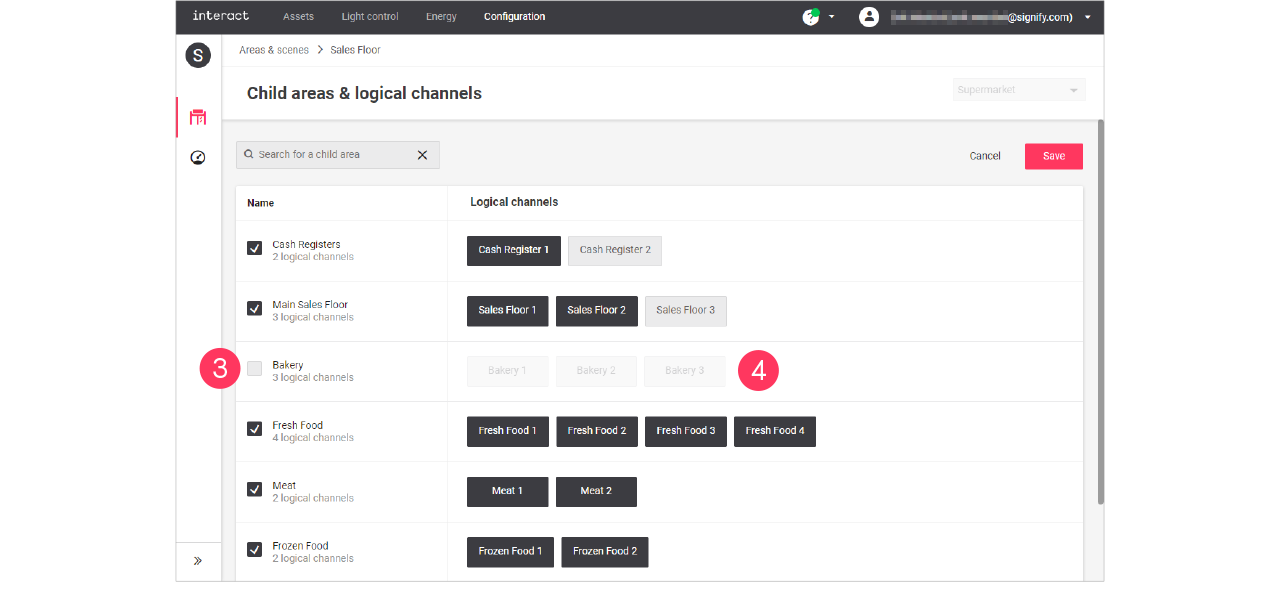
Task: Enable the Bakery child area checkbox
Action: click(255, 369)
